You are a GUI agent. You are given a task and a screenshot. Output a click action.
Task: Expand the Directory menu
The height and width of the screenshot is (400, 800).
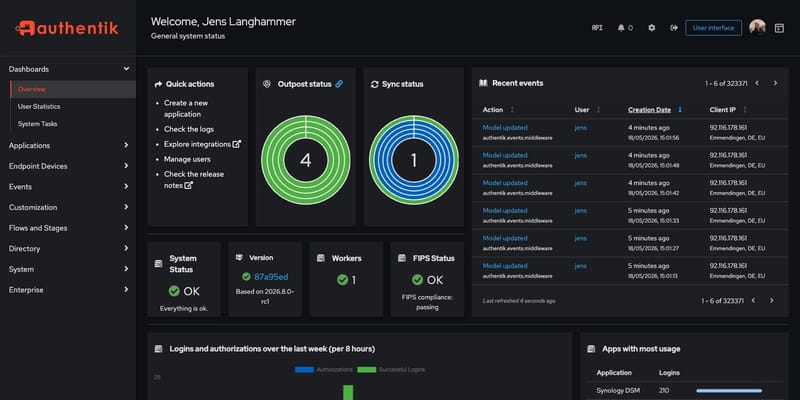68,248
